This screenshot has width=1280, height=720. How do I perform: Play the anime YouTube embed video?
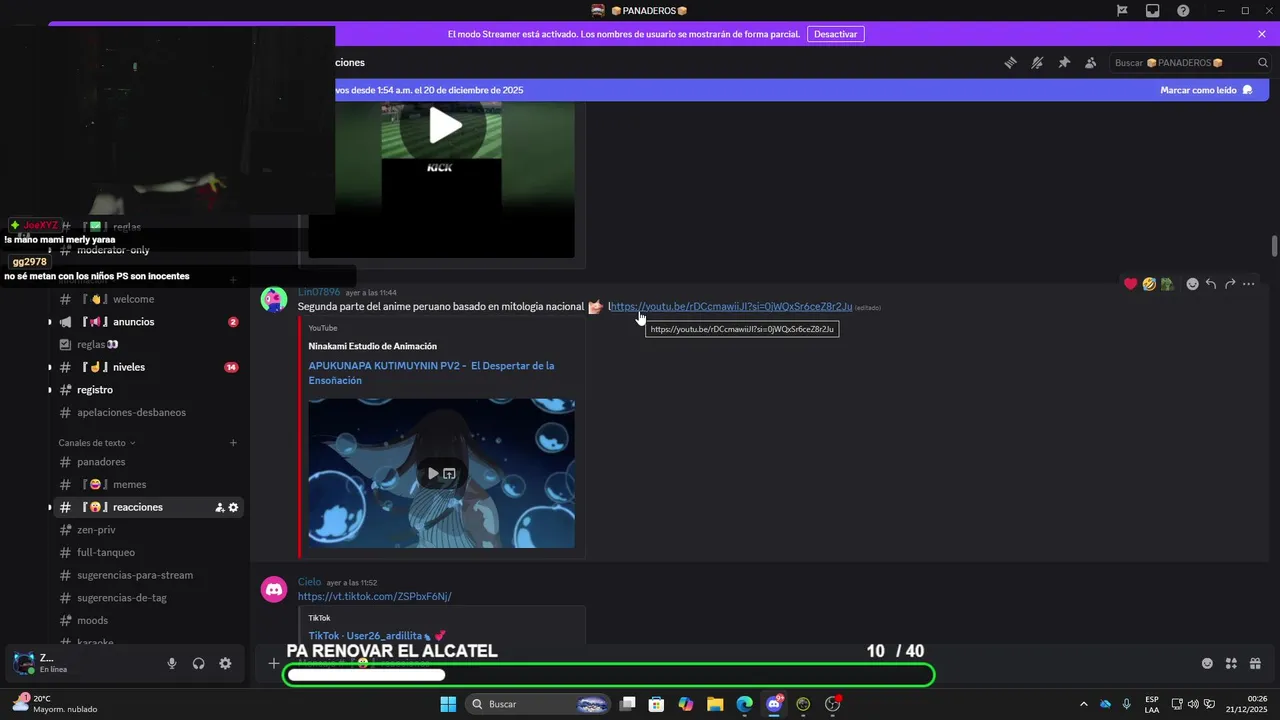pos(432,473)
